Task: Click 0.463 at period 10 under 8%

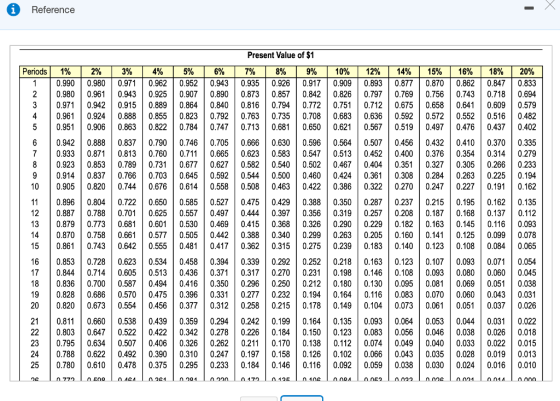Action: 281,187
